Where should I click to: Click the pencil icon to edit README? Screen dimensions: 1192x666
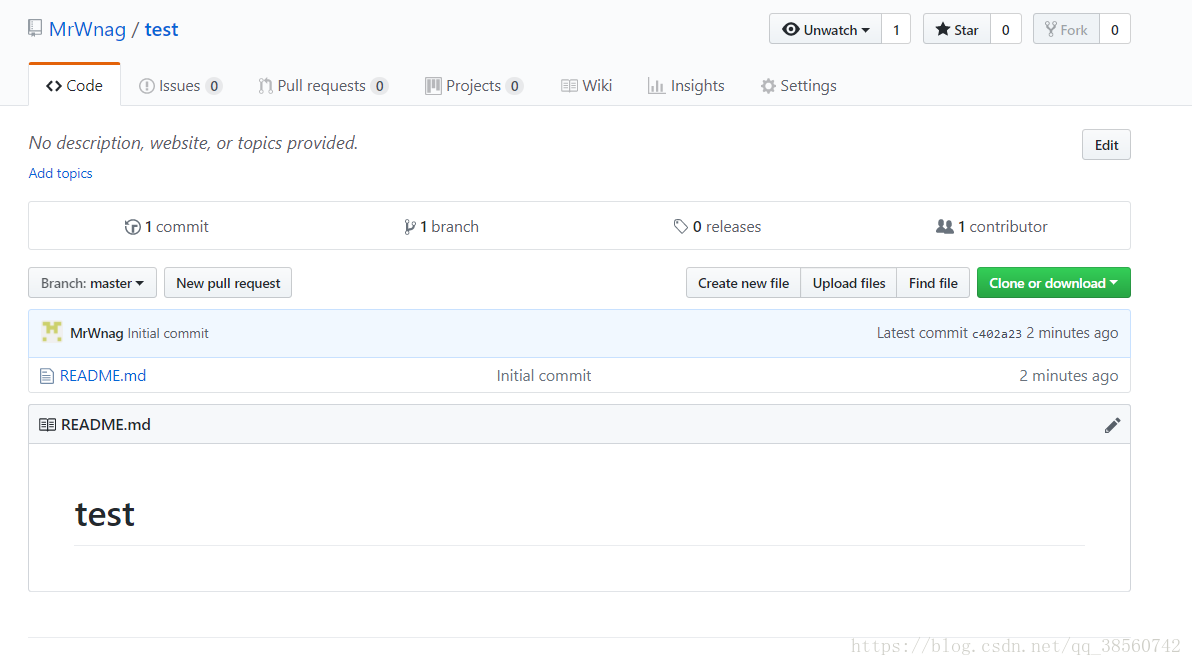click(1112, 425)
